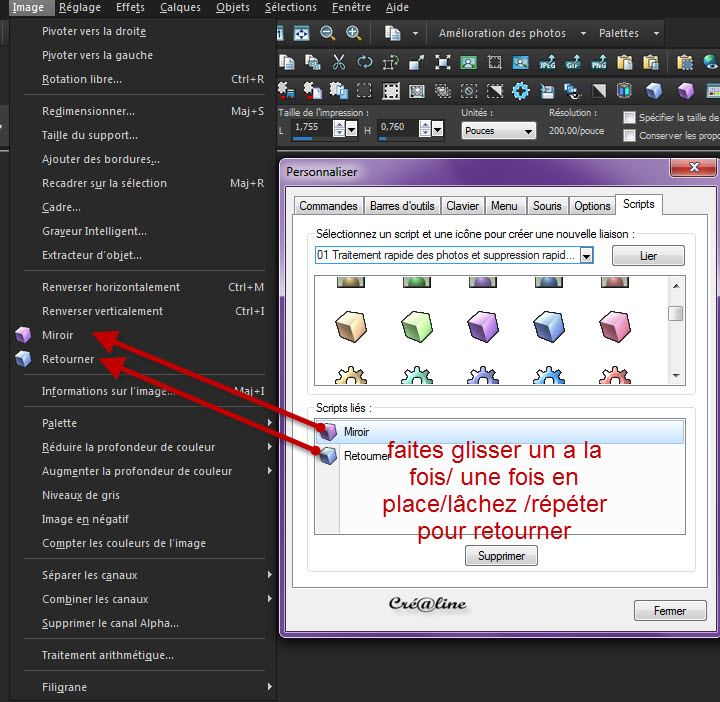Click the Redimensionner menu entry

click(88, 111)
